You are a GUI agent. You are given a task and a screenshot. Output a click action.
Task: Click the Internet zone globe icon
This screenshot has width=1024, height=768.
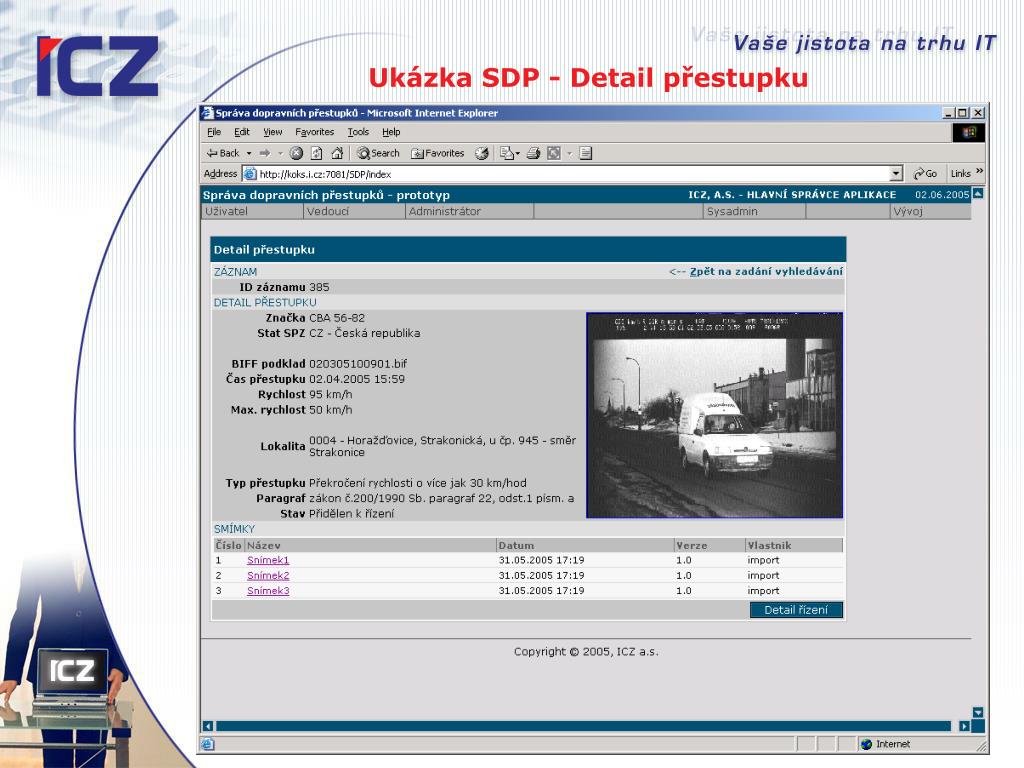click(x=867, y=744)
